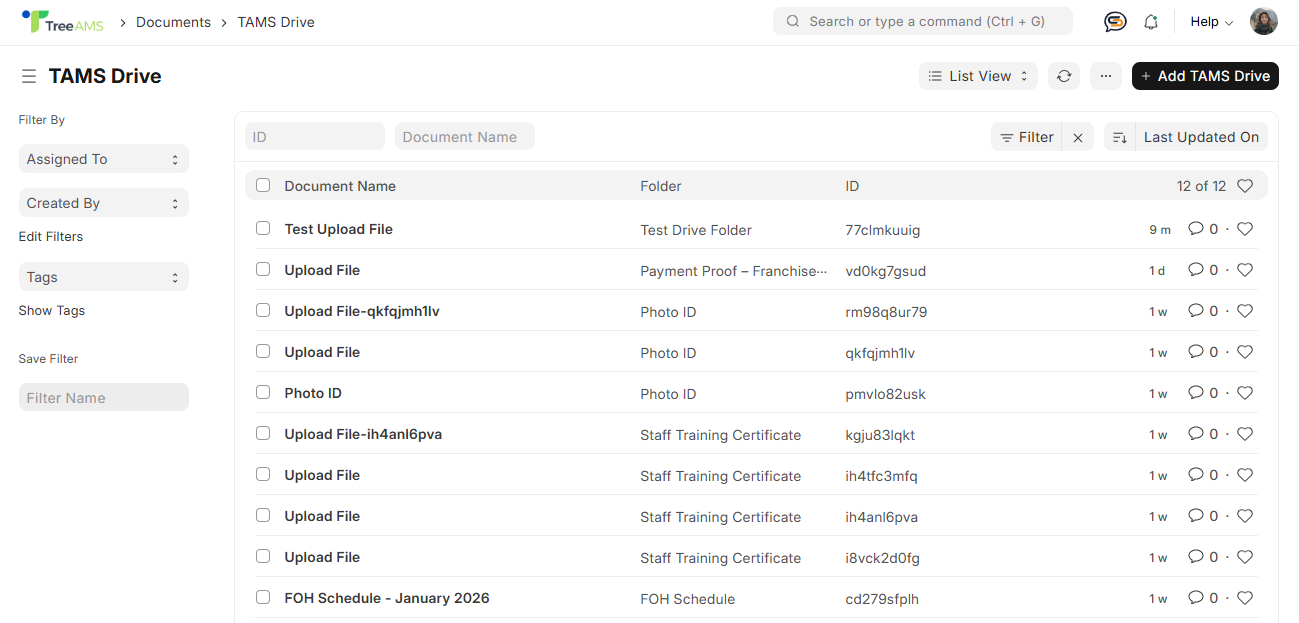The image size is (1299, 623).
Task: Go to Documents breadcrumb
Action: (173, 22)
